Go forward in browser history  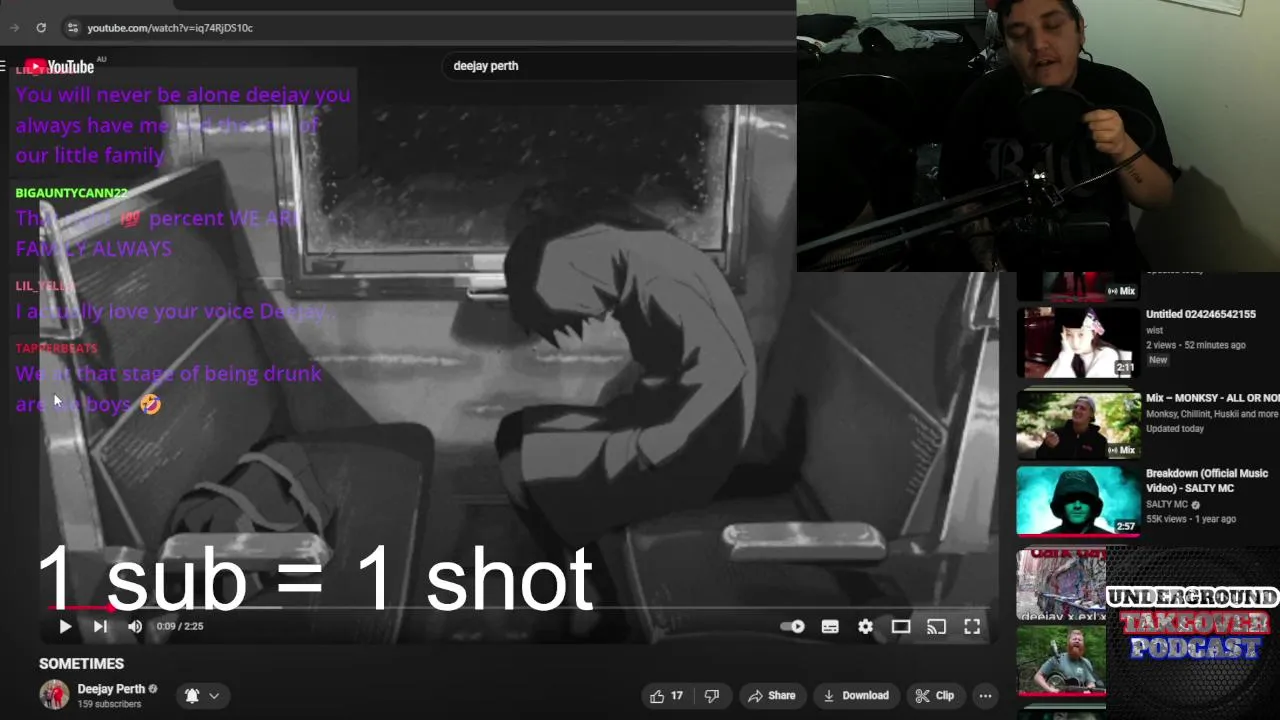pyautogui.click(x=14, y=28)
